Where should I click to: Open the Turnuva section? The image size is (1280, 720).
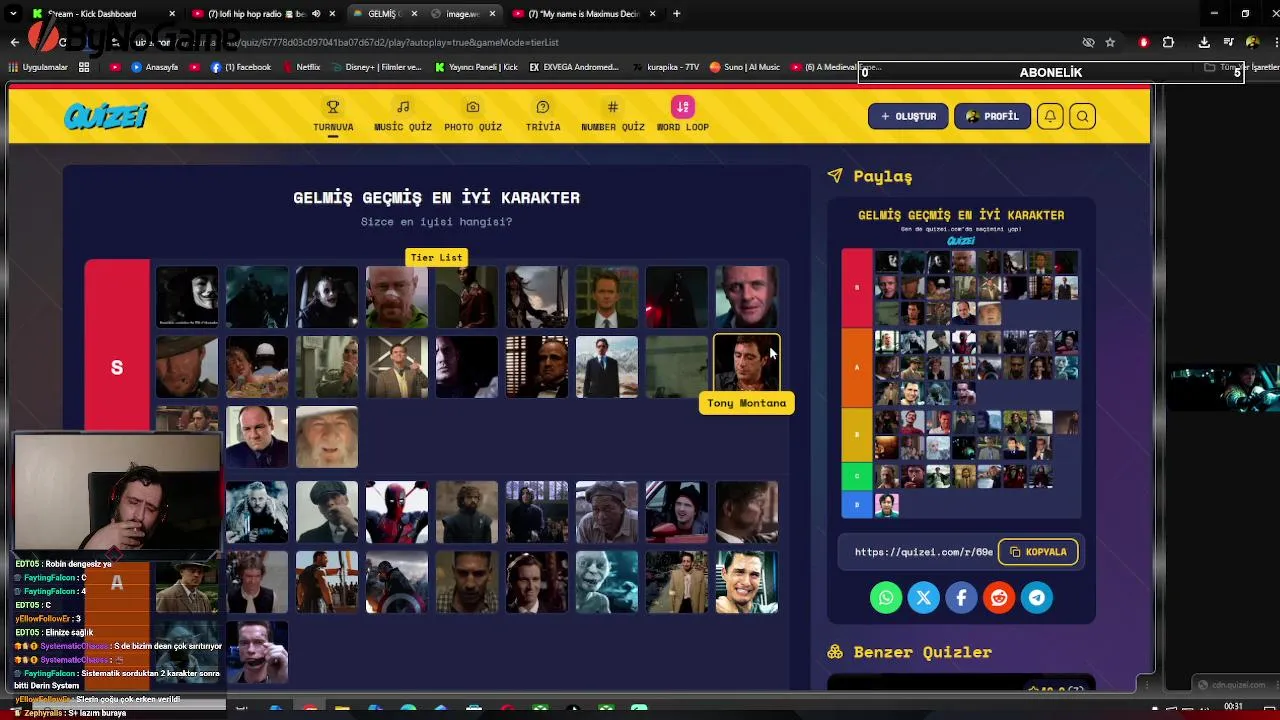click(333, 116)
